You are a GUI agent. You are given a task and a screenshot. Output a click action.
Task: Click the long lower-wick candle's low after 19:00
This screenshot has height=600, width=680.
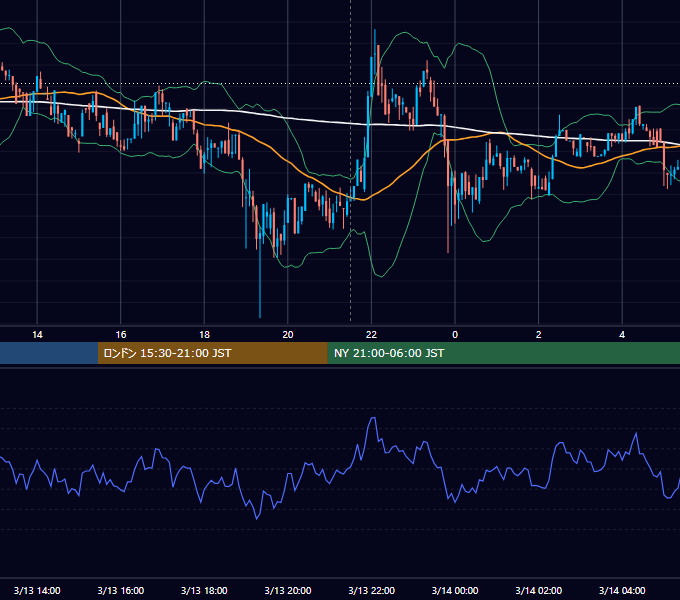tap(260, 316)
